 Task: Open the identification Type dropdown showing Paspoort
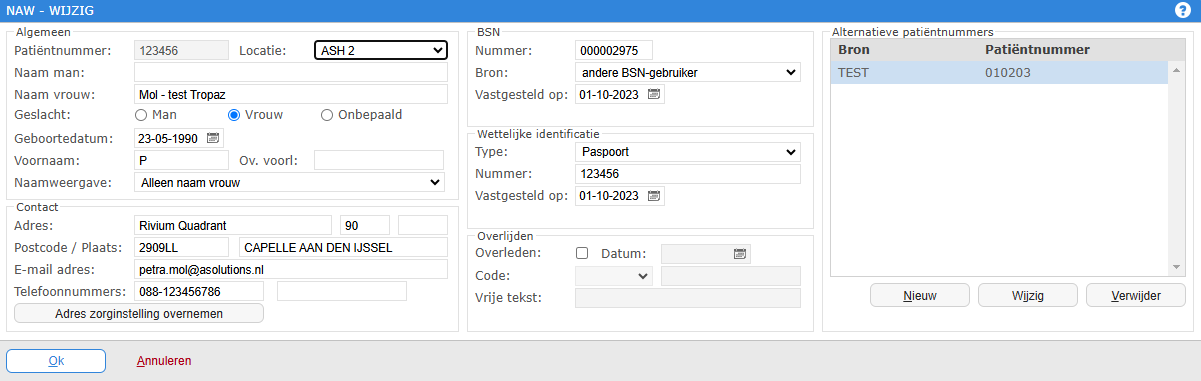coord(688,152)
